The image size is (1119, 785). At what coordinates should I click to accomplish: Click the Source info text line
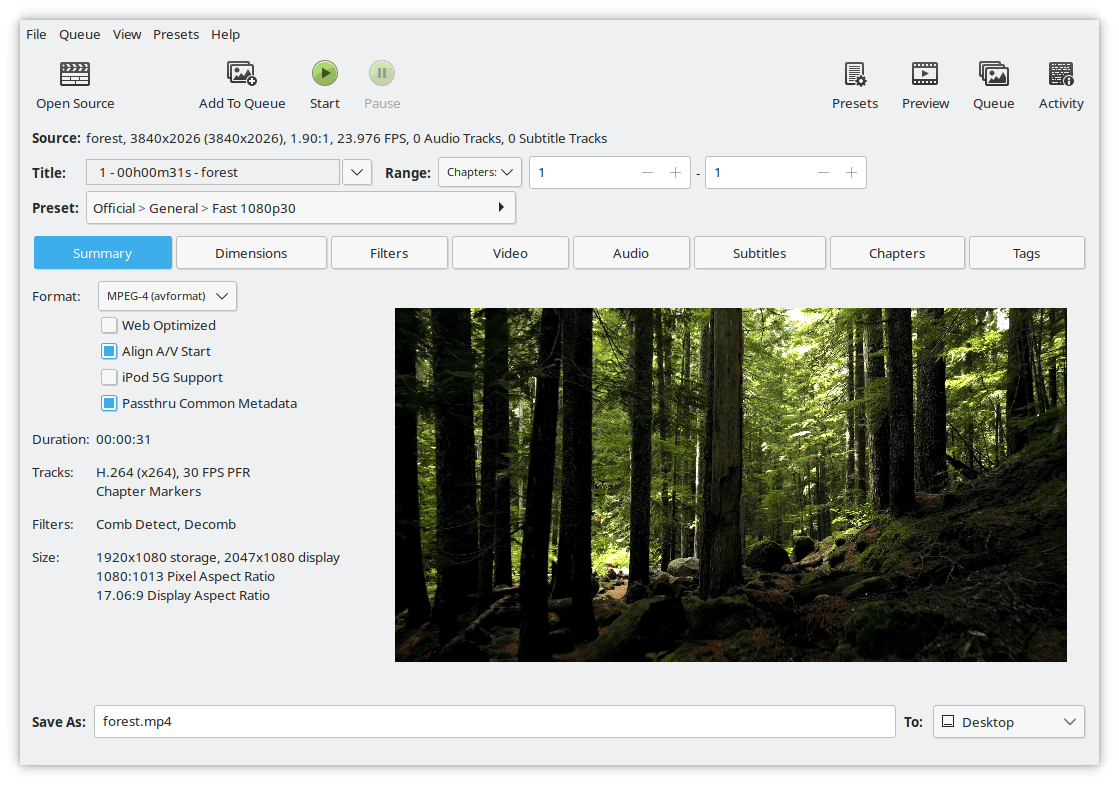tap(320, 138)
